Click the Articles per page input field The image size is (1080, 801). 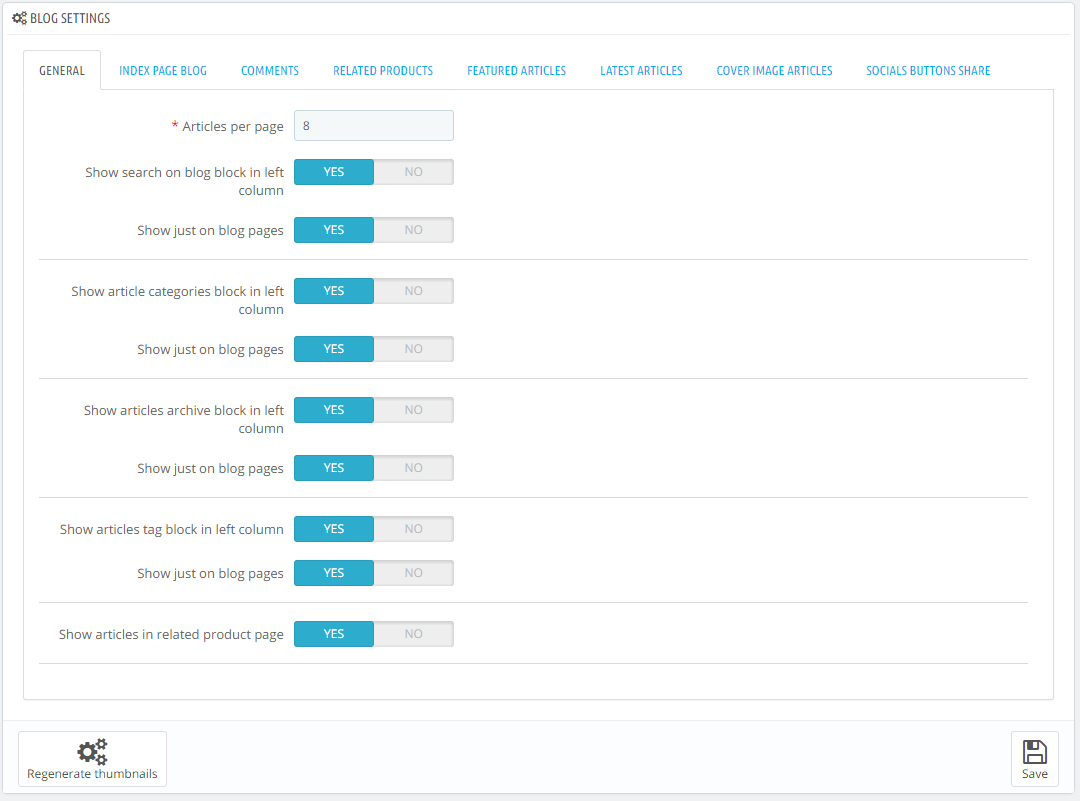tap(374, 125)
